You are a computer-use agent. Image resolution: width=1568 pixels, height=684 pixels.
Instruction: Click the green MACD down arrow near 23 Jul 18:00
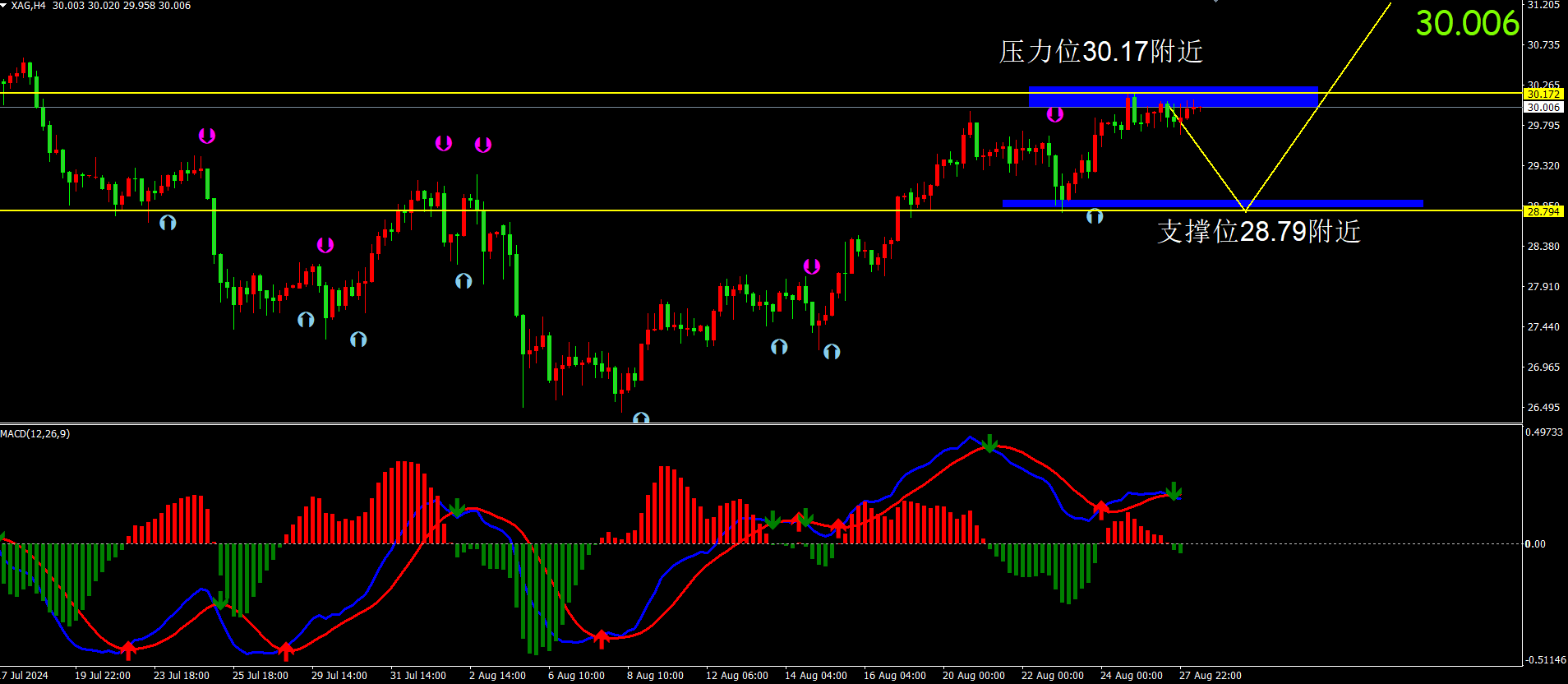[x=220, y=600]
